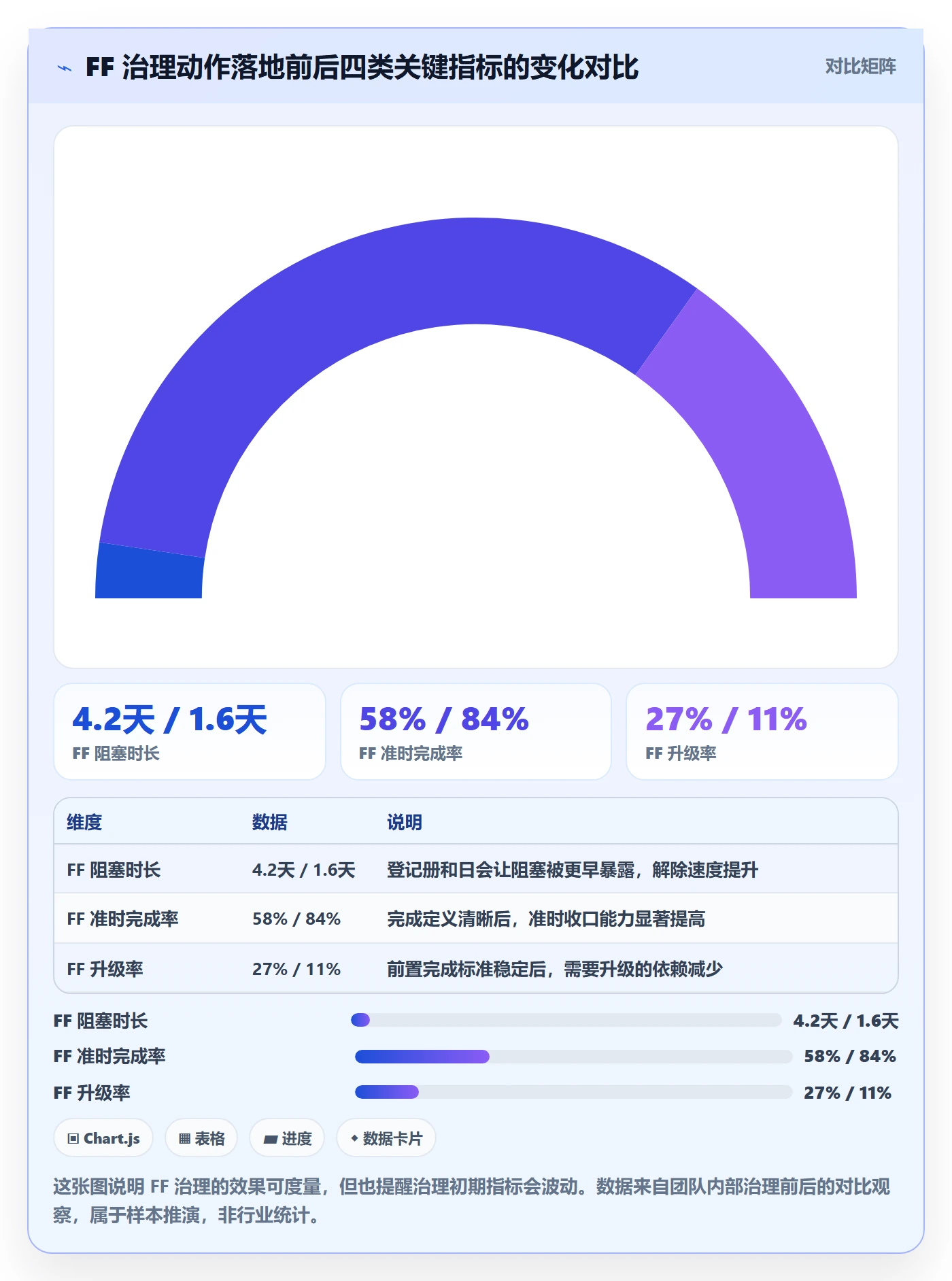Click progress value 27% / 11% at right
This screenshot has width=952, height=1281.
point(847,1093)
